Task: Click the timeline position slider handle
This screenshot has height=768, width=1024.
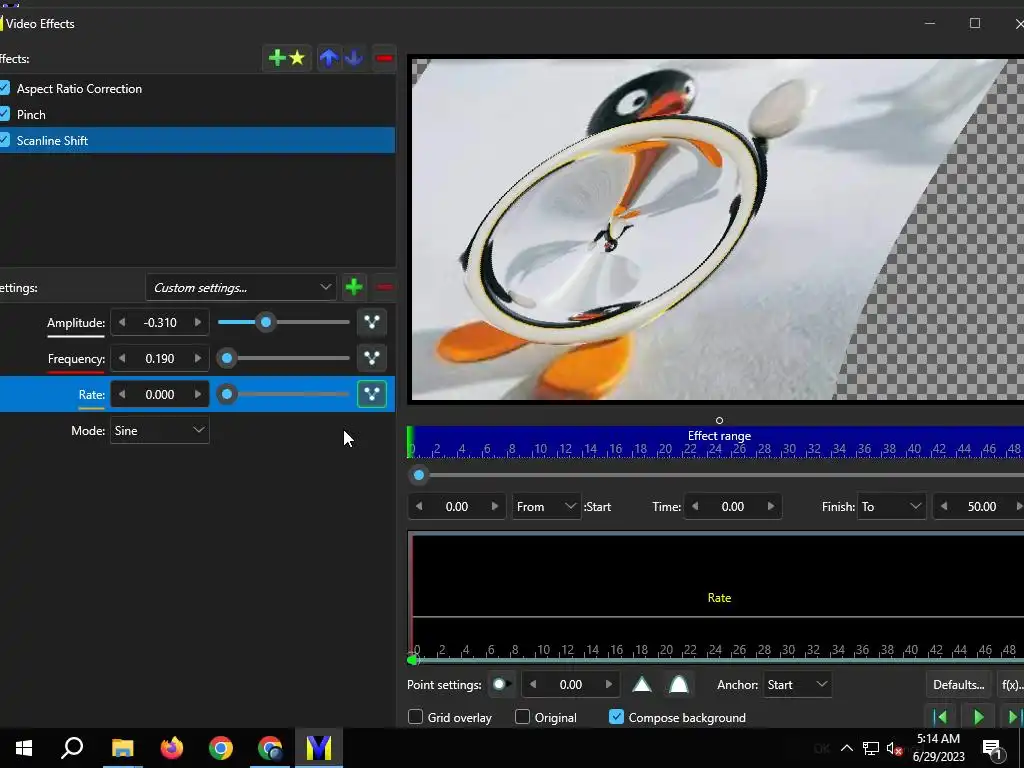Action: click(x=419, y=475)
